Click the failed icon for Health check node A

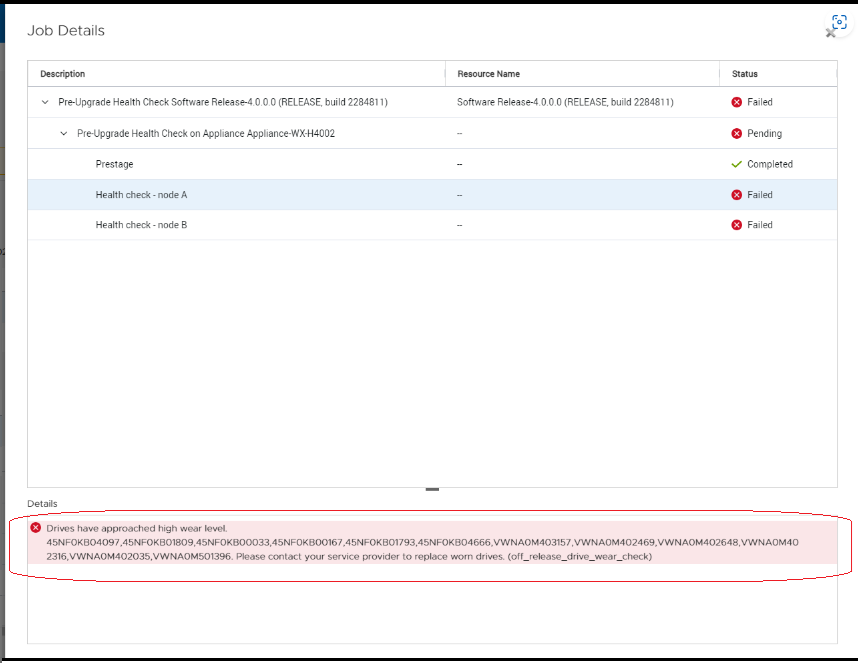tap(737, 195)
